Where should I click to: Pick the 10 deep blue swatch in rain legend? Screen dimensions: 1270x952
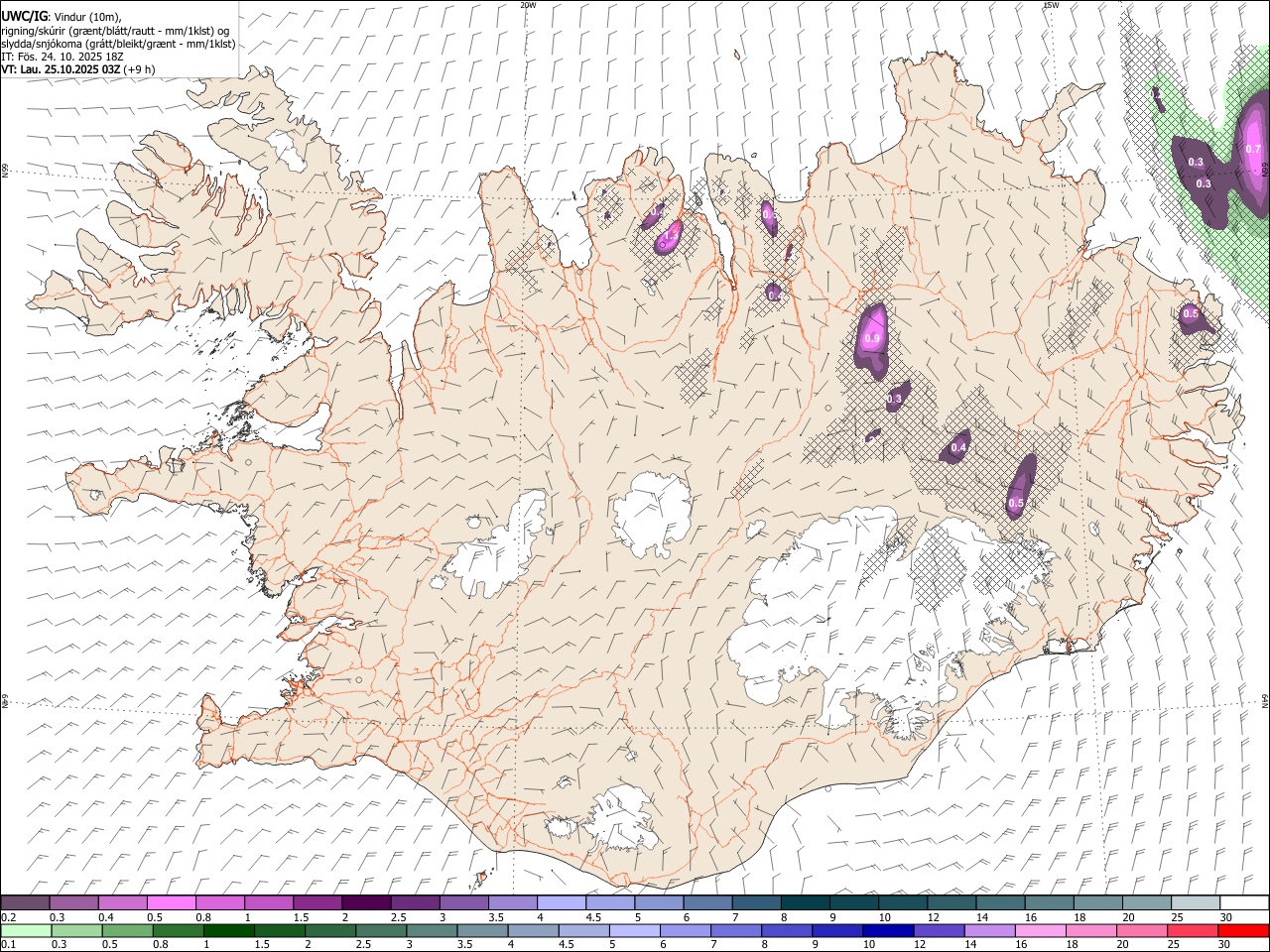click(x=889, y=930)
